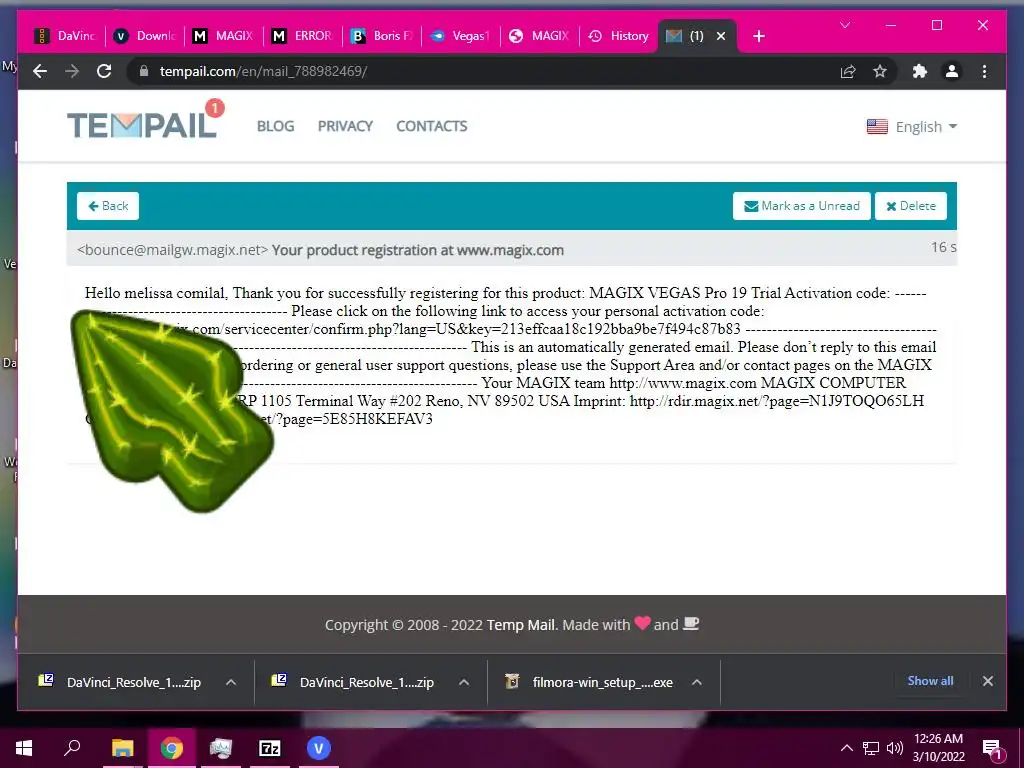Click the email subject 'Your product registration'
Screen dimensions: 1024x768
(x=417, y=250)
